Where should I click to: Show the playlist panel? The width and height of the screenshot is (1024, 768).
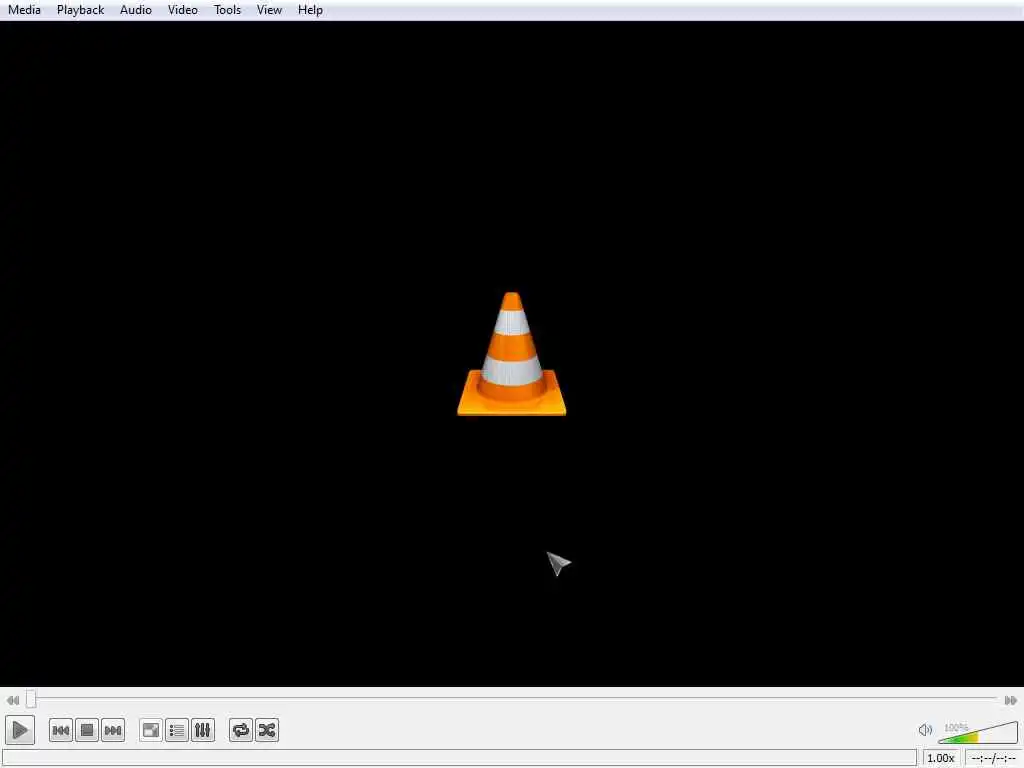177,730
